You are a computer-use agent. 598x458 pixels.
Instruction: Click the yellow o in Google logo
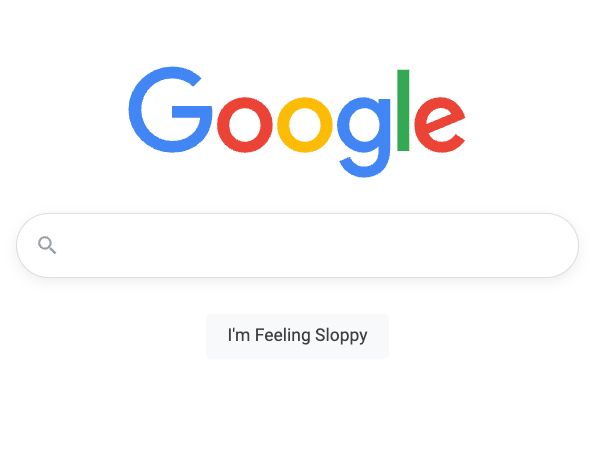click(x=305, y=125)
